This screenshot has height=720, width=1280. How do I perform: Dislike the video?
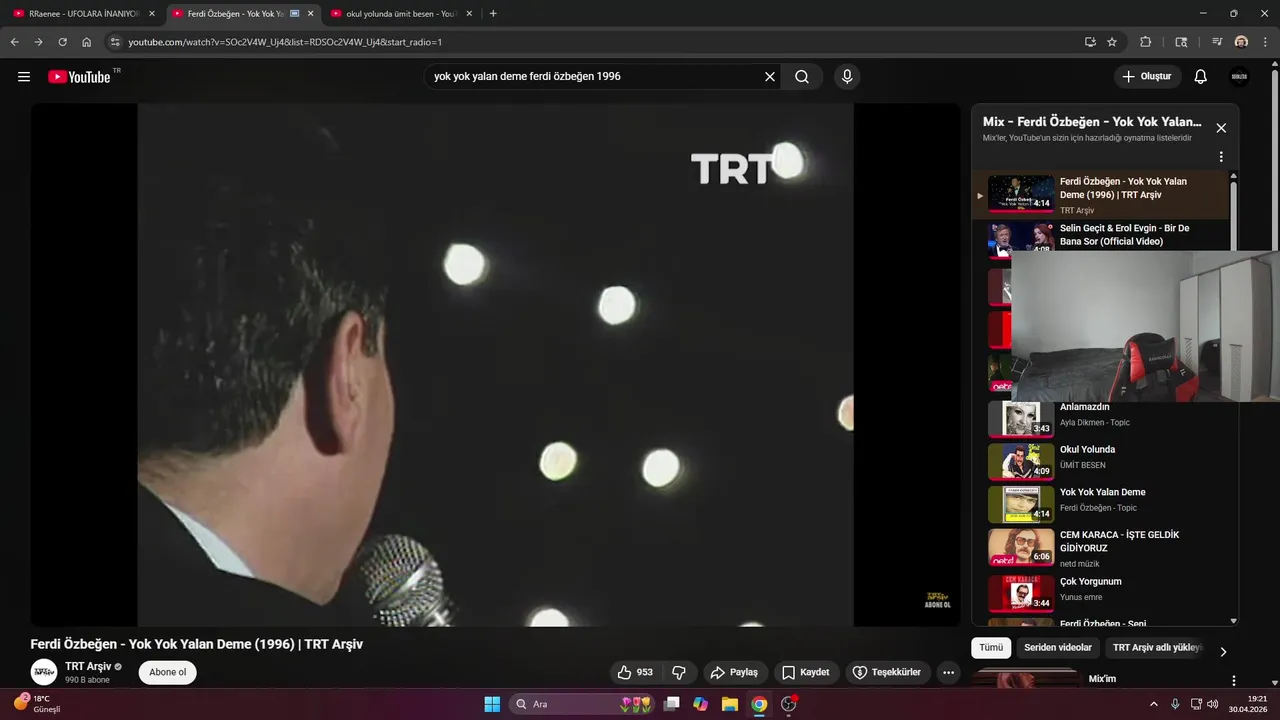point(679,672)
